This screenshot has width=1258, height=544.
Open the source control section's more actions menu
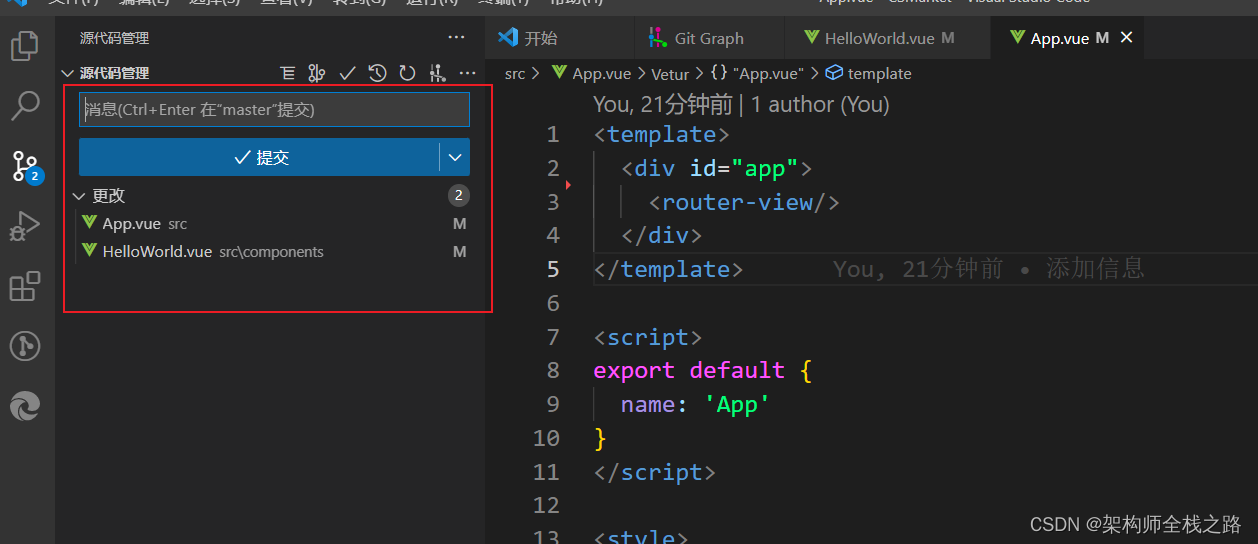pyautogui.click(x=467, y=73)
